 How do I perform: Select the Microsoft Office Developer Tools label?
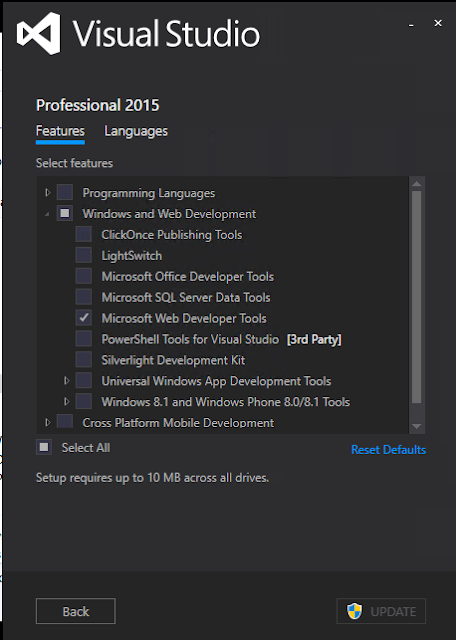click(x=188, y=276)
